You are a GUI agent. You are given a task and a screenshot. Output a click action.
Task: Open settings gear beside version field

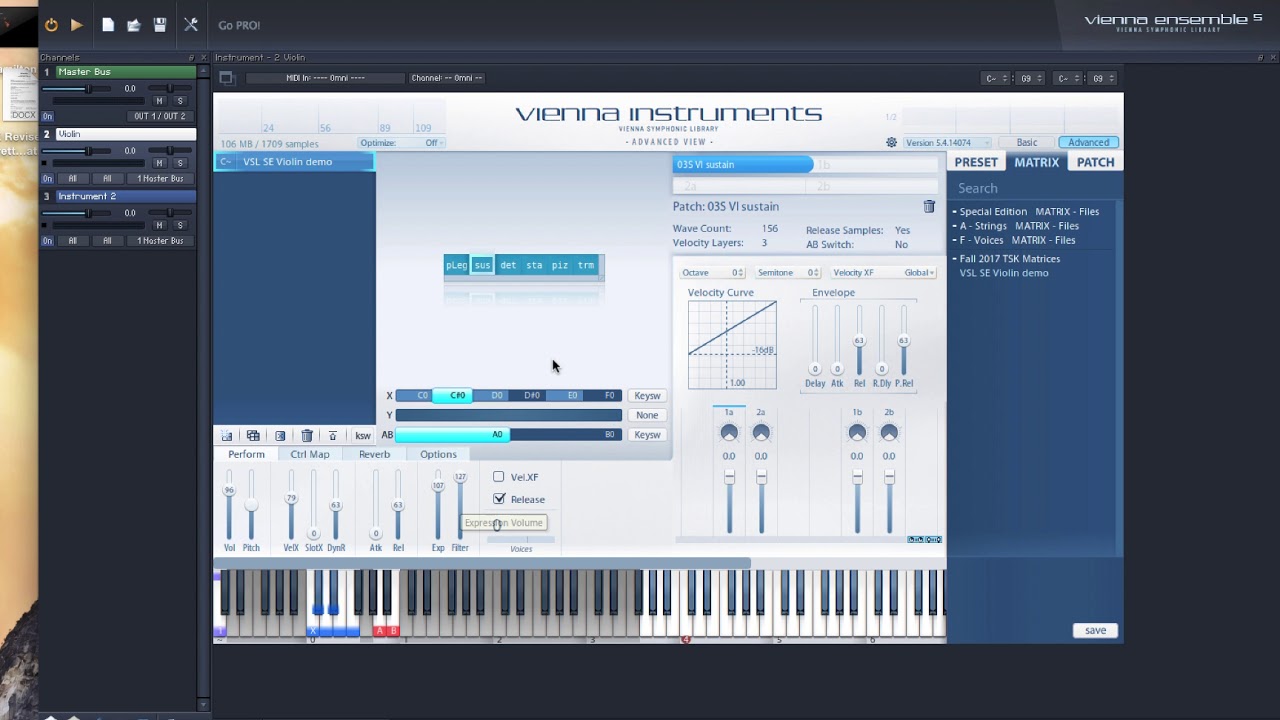pyautogui.click(x=891, y=142)
